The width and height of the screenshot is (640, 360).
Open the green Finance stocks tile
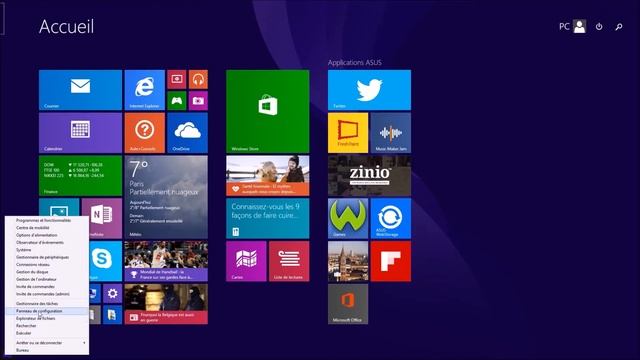coord(80,176)
